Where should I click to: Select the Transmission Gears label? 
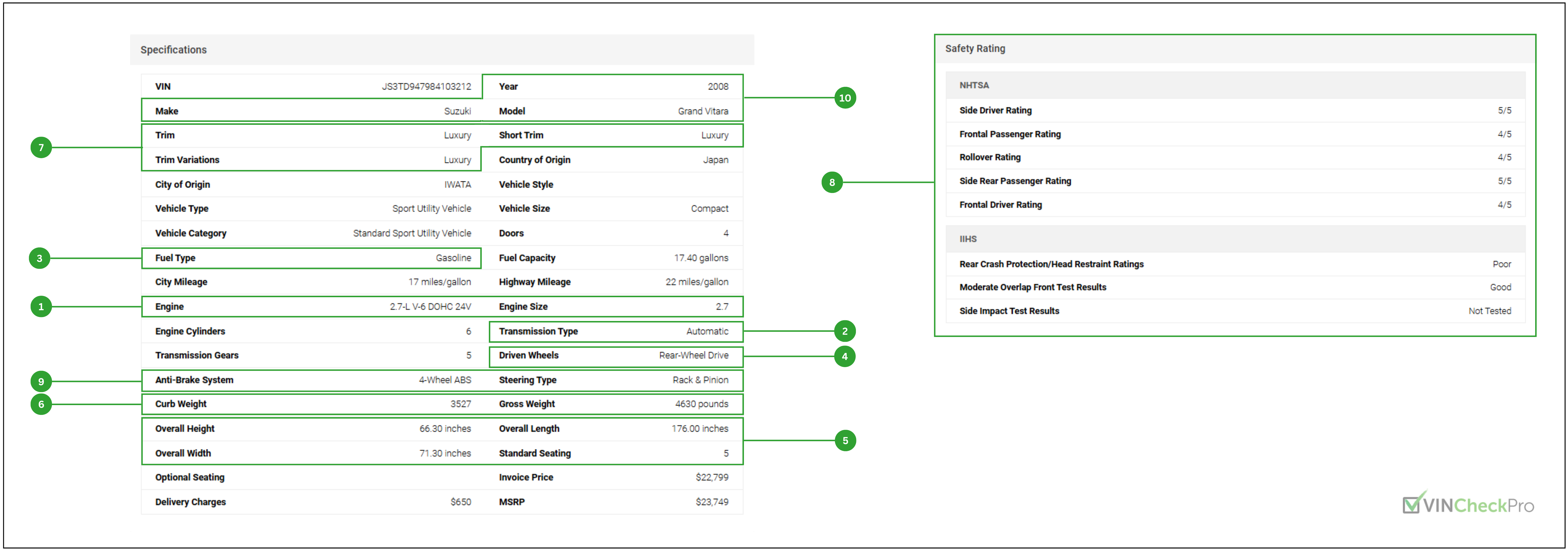coord(197,356)
